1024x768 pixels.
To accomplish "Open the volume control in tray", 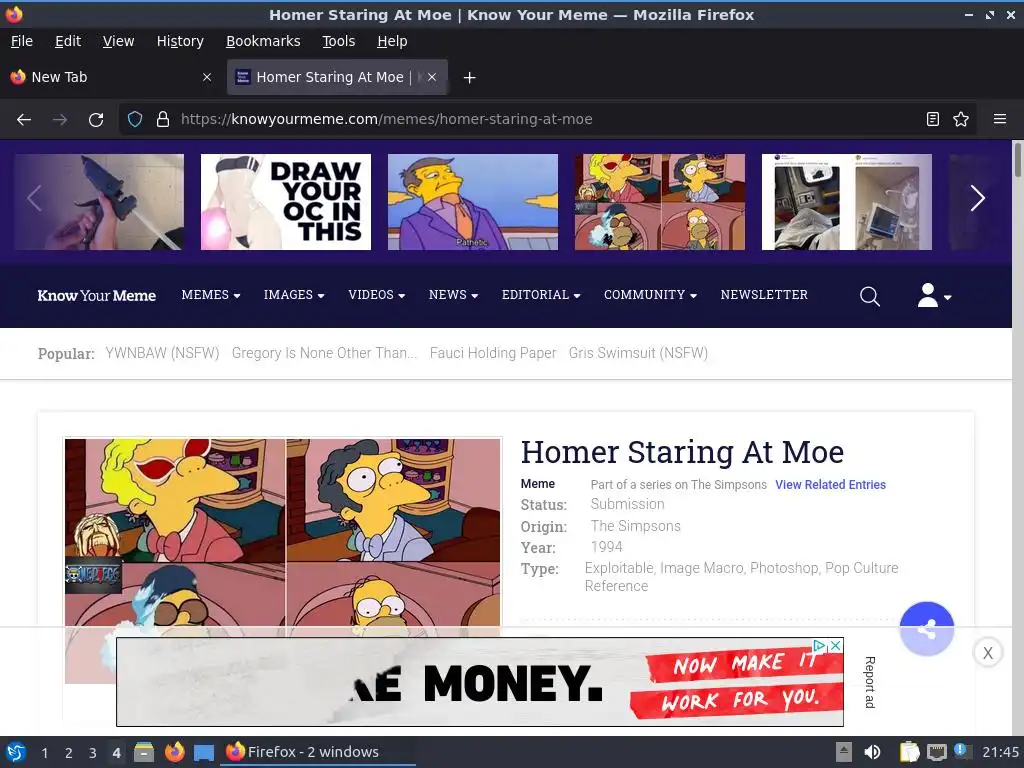I will click(x=872, y=752).
